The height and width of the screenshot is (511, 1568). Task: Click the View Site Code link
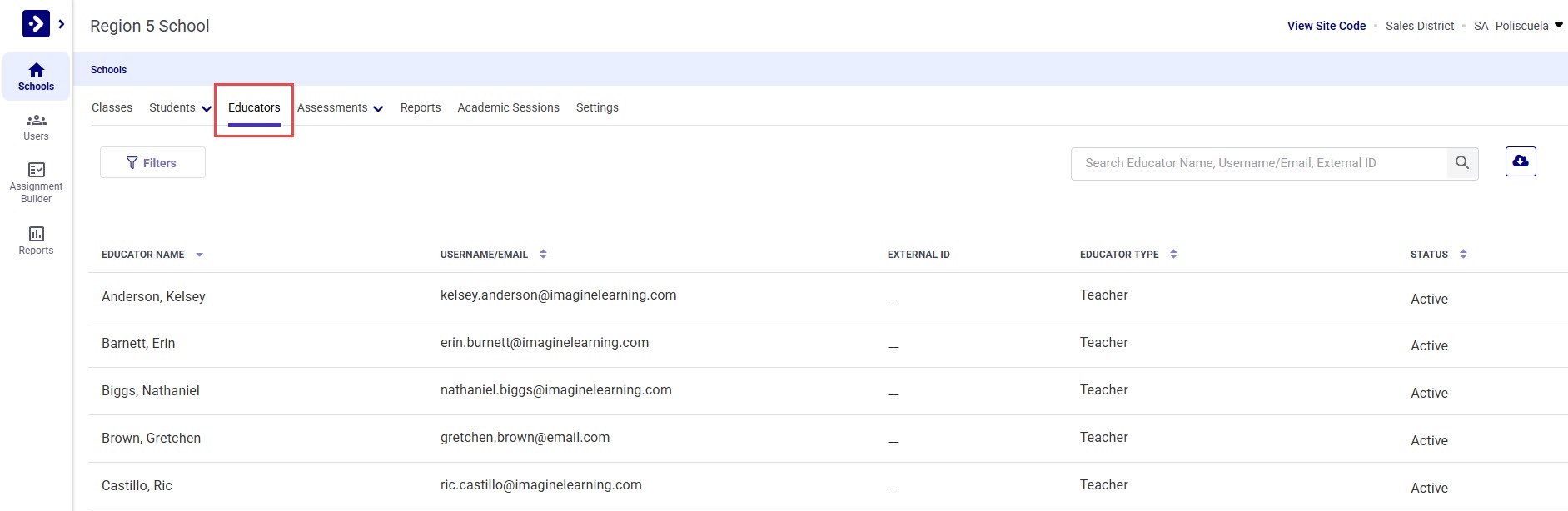pyautogui.click(x=1326, y=26)
